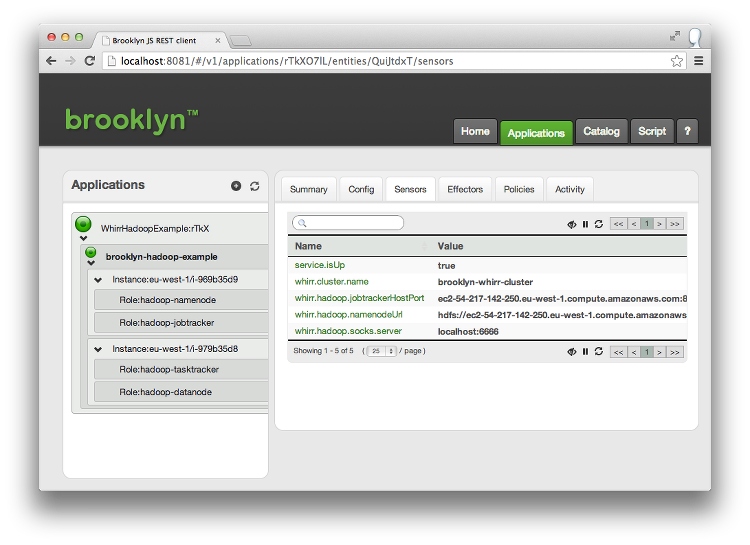
Task: Toggle empty sensors visibility with top eye icon
Action: pyautogui.click(x=572, y=224)
